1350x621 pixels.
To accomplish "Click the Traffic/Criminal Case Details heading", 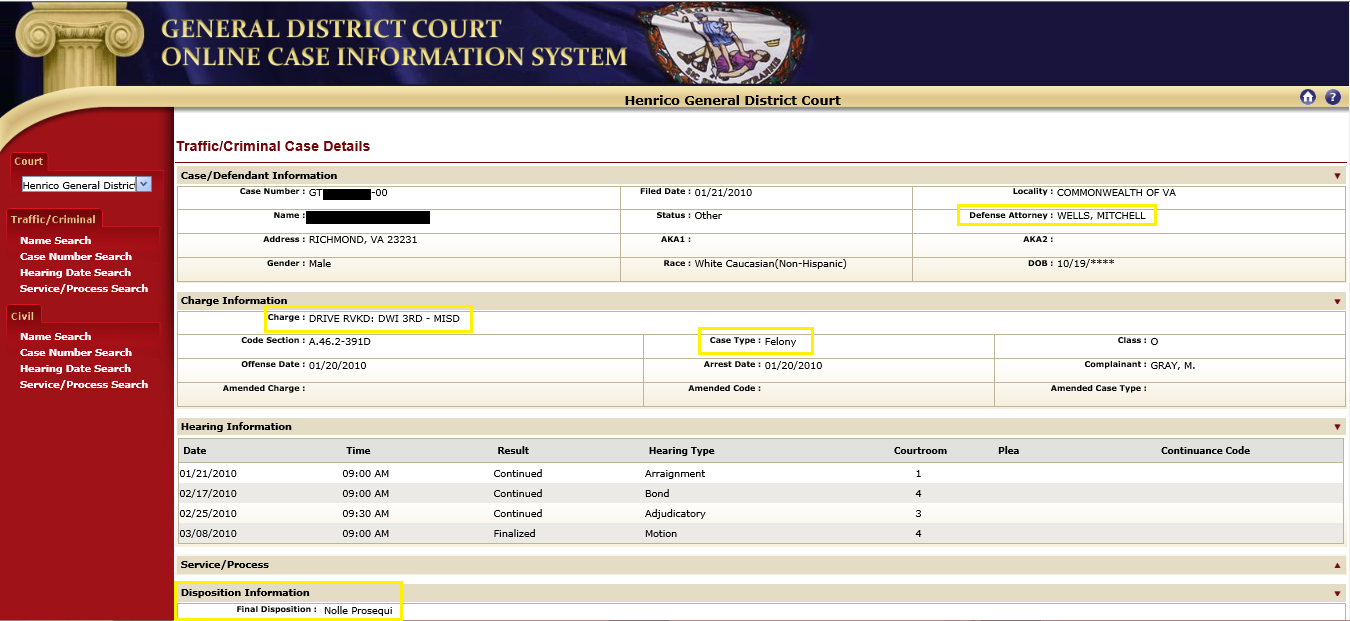I will (273, 146).
